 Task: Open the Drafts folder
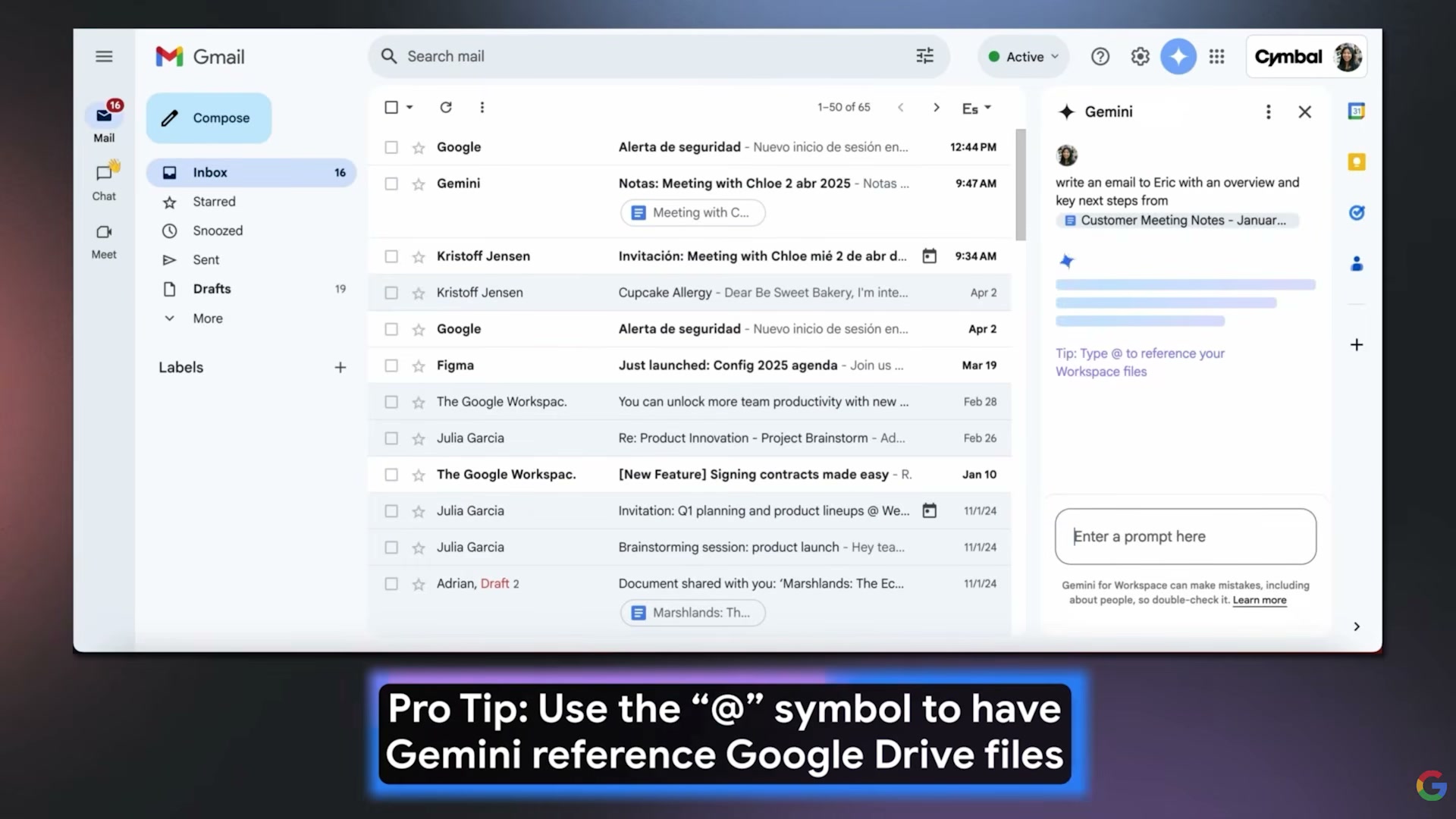251,289
